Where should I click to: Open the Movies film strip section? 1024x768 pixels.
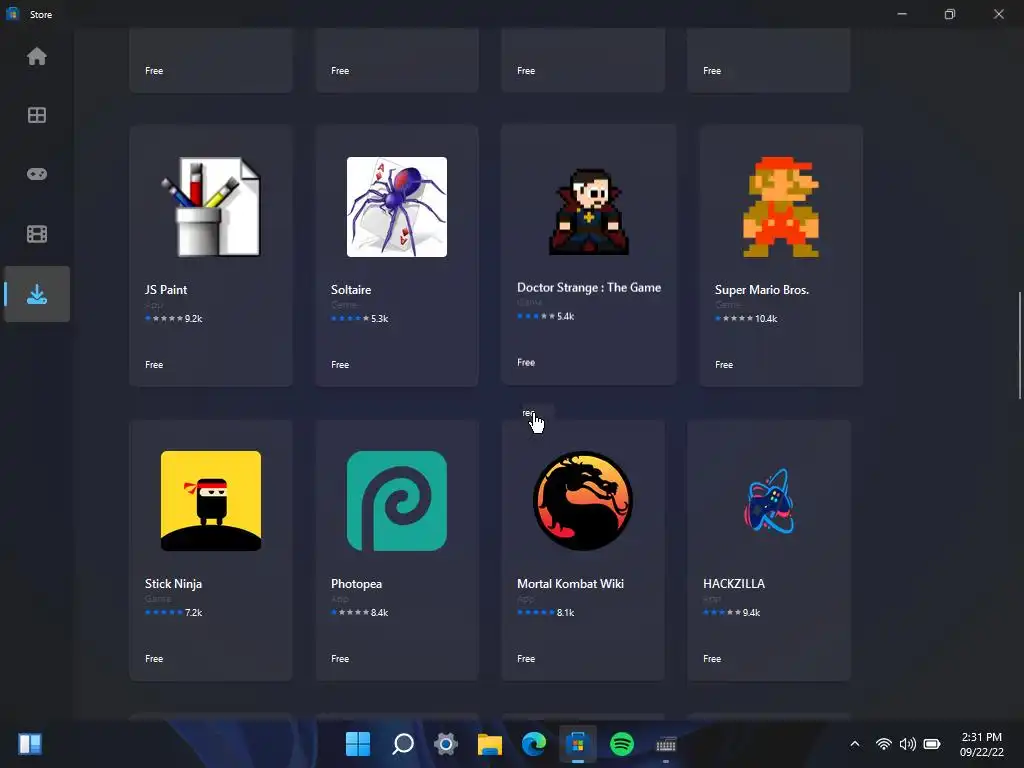[x=37, y=234]
